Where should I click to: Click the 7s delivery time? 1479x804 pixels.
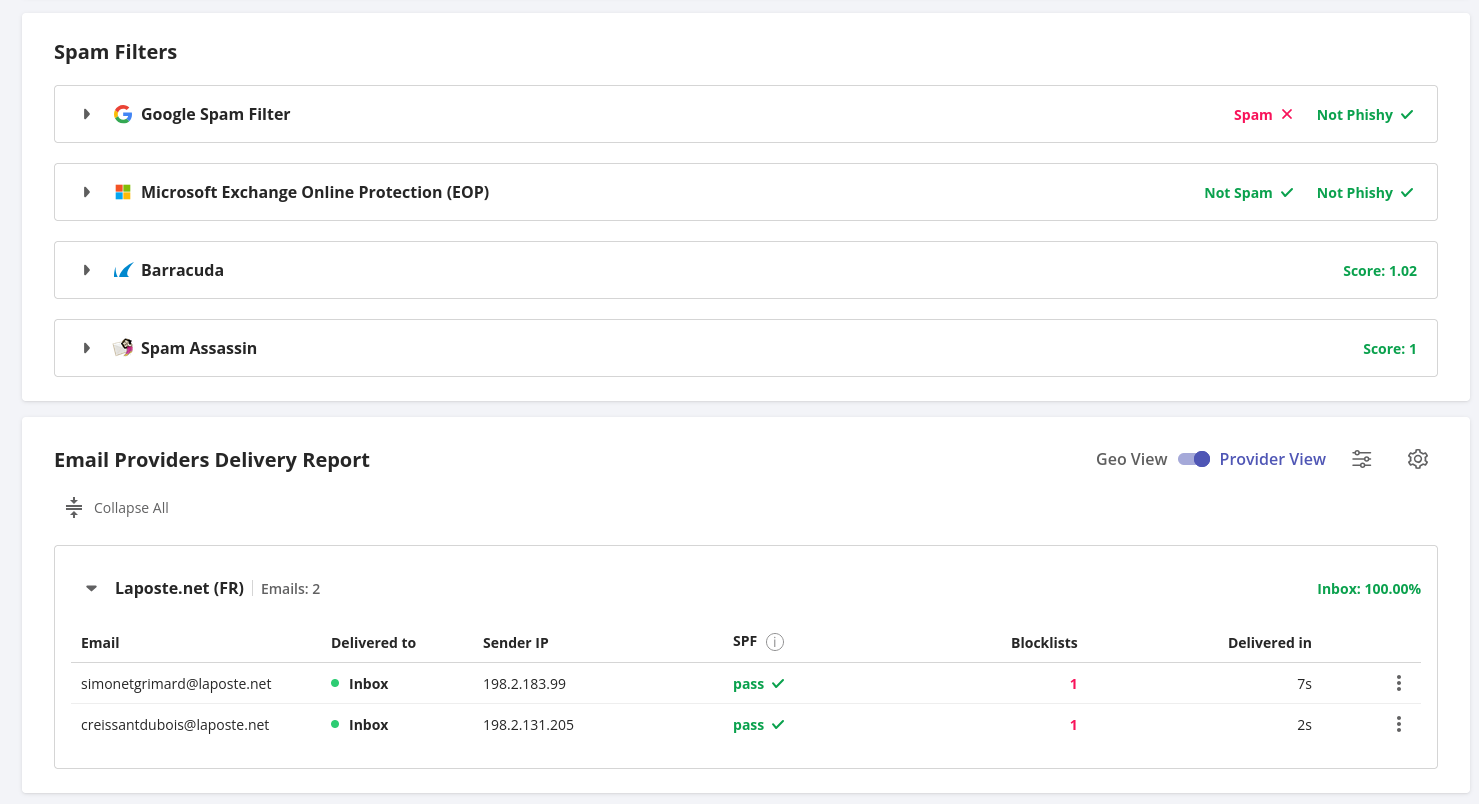(1304, 684)
